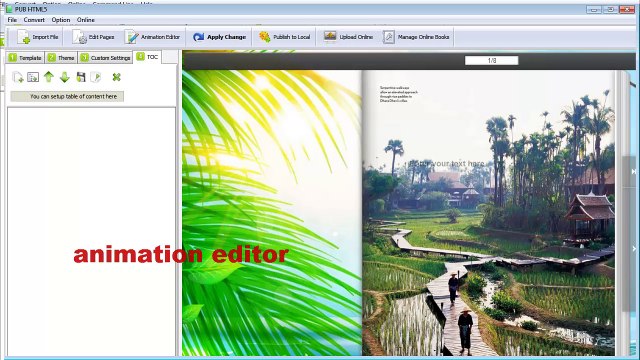This screenshot has height=360, width=640.
Task: Select the TOC tab
Action: click(x=147, y=57)
